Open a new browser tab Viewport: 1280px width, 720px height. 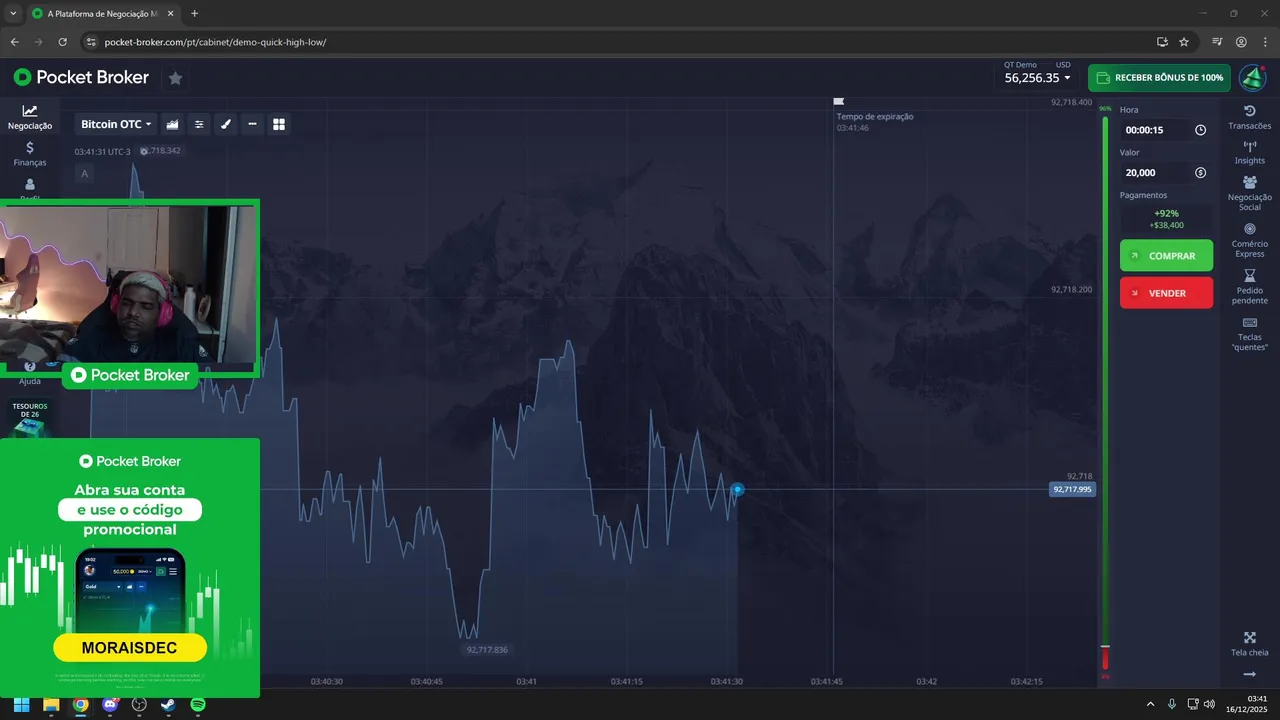tap(194, 13)
